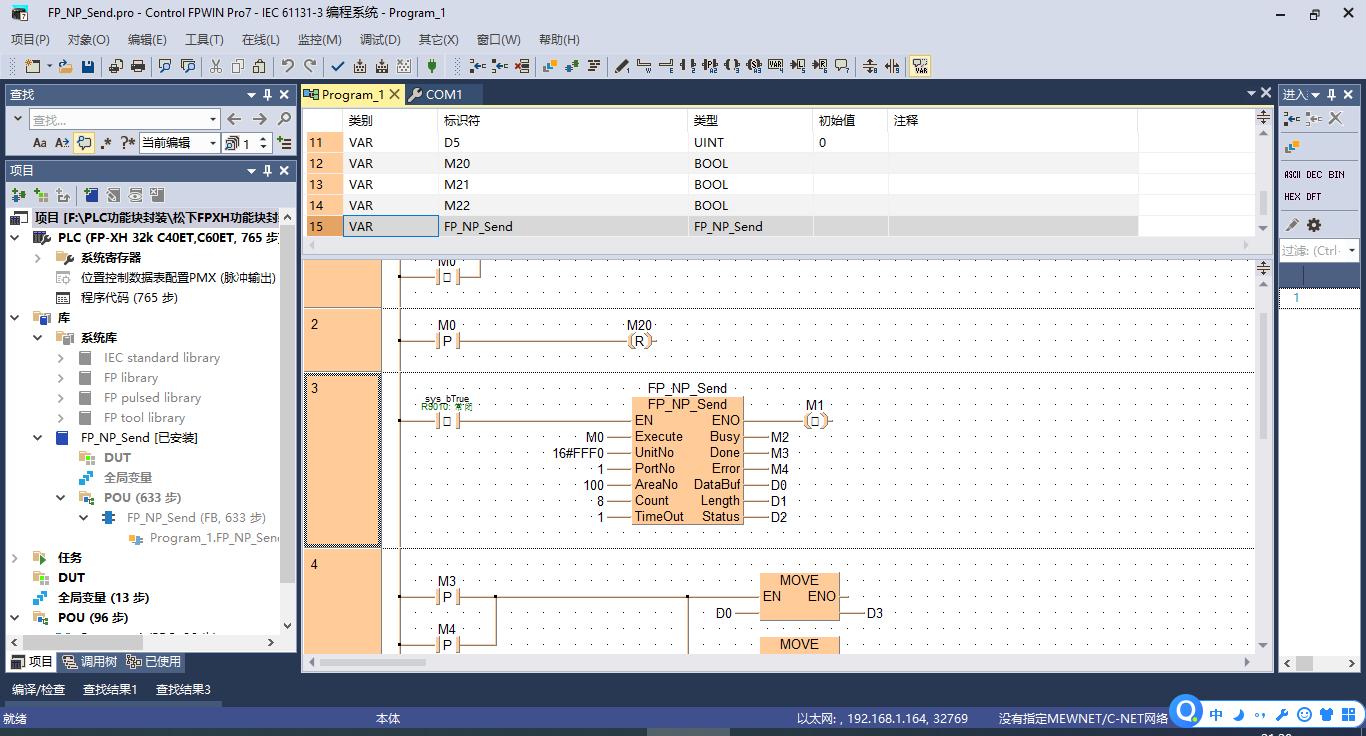This screenshot has width=1366, height=736.
Task: Switch to the COM1 tab
Action: [x=436, y=94]
